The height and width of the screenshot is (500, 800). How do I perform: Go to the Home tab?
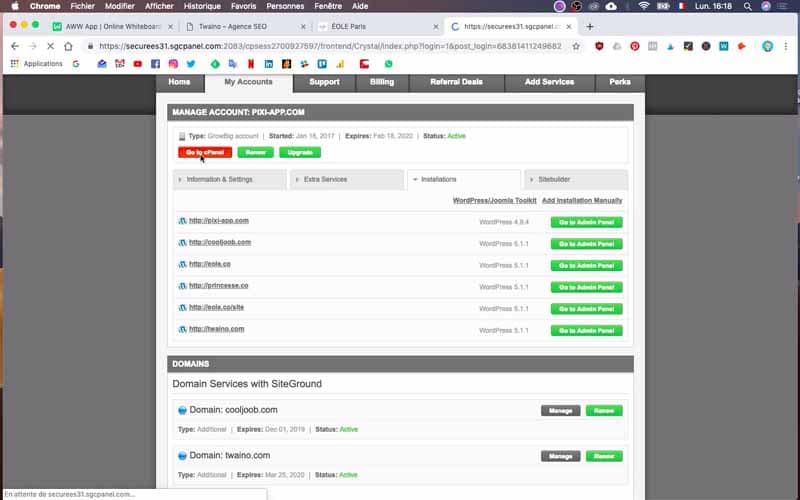(x=179, y=82)
